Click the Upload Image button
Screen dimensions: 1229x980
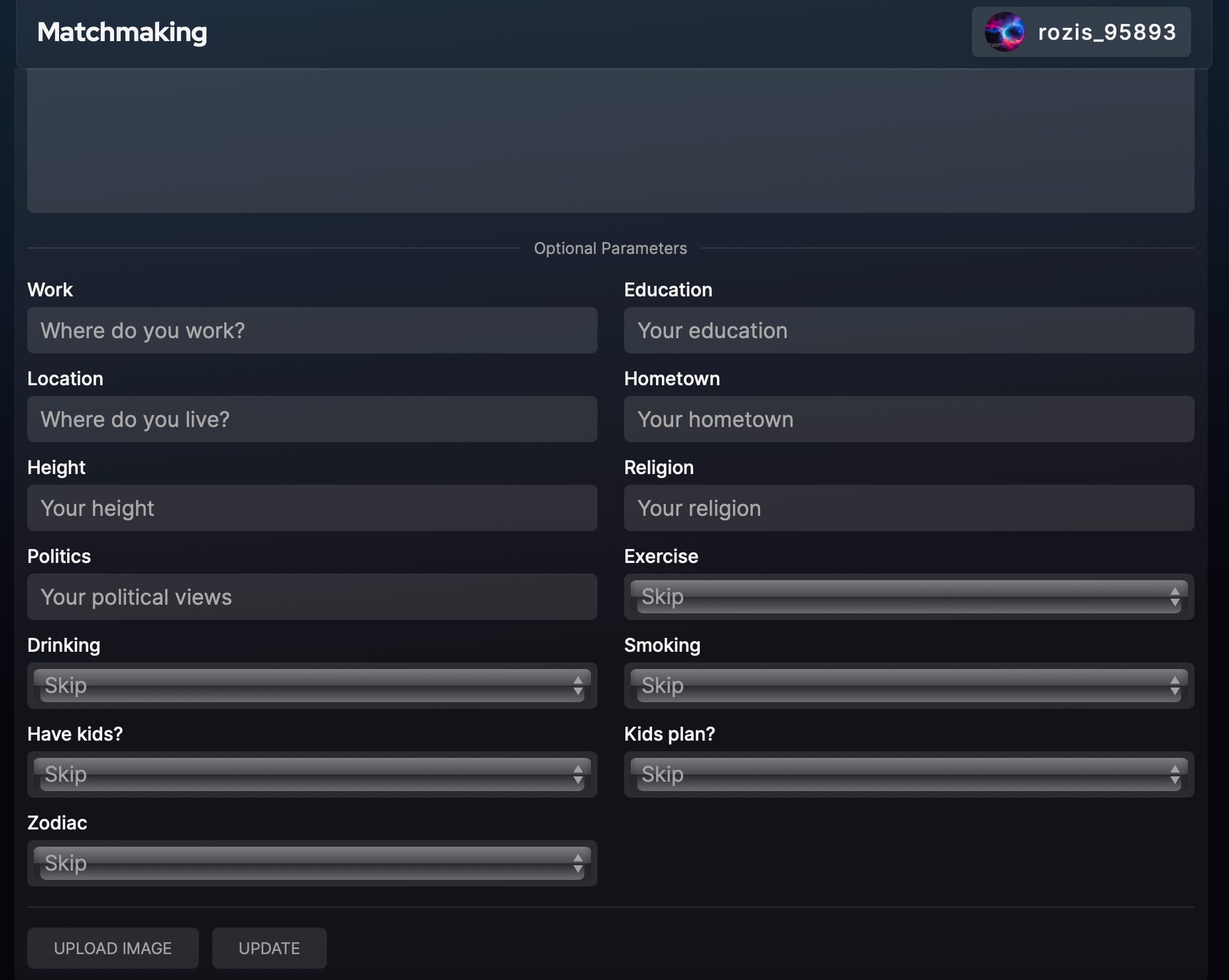click(x=113, y=948)
